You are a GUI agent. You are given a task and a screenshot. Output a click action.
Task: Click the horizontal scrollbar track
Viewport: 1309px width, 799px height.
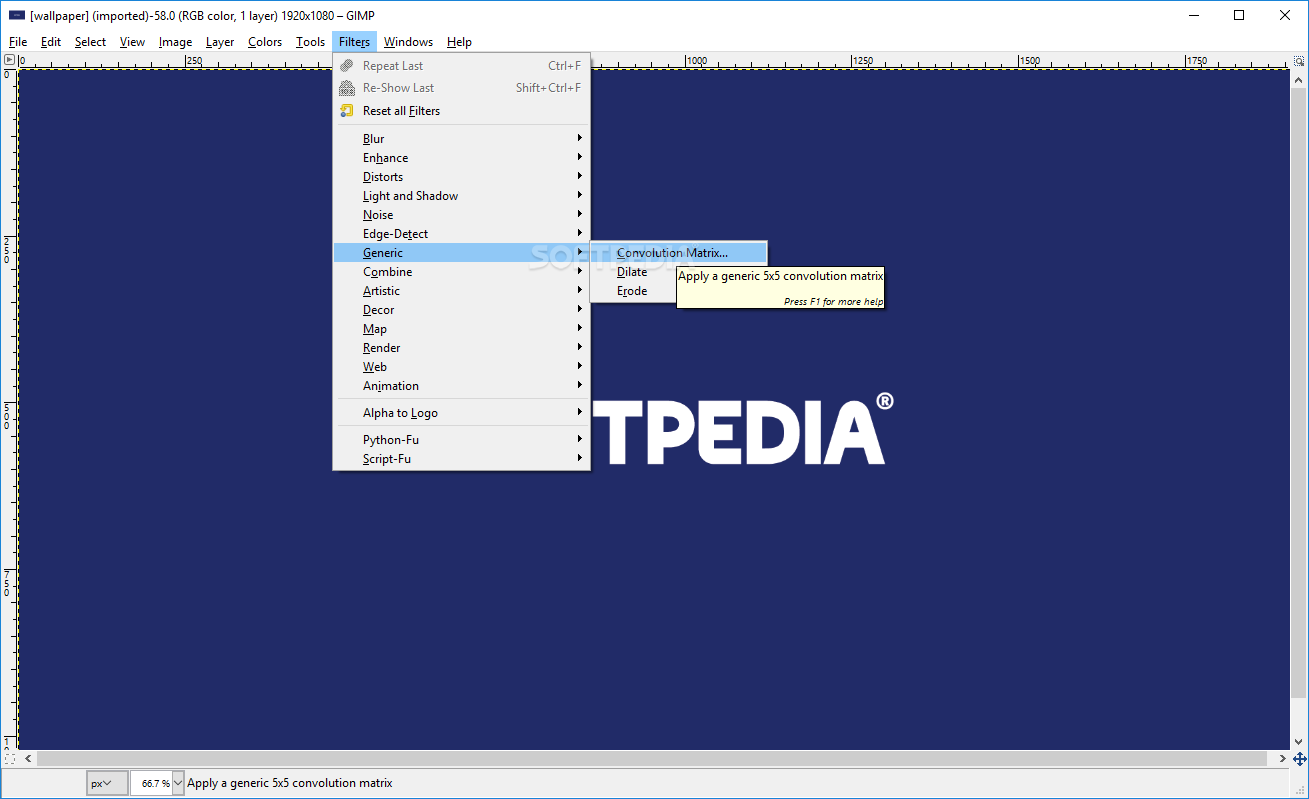click(654, 759)
